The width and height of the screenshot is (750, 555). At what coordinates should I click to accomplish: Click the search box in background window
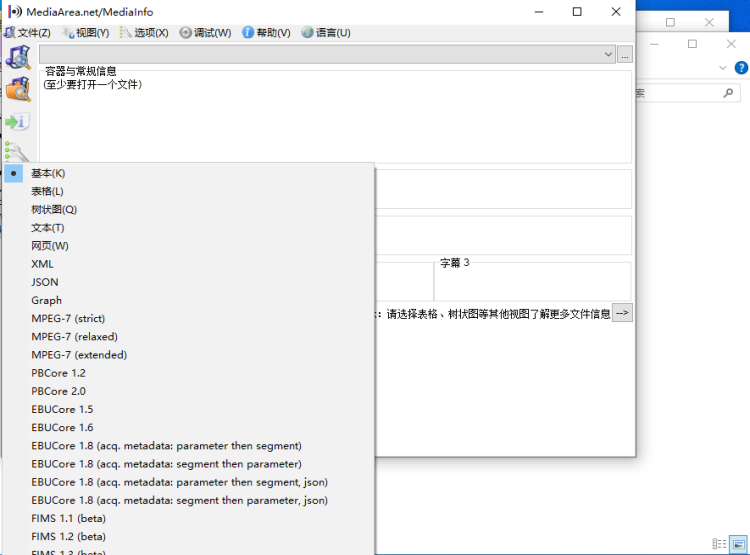(688, 93)
